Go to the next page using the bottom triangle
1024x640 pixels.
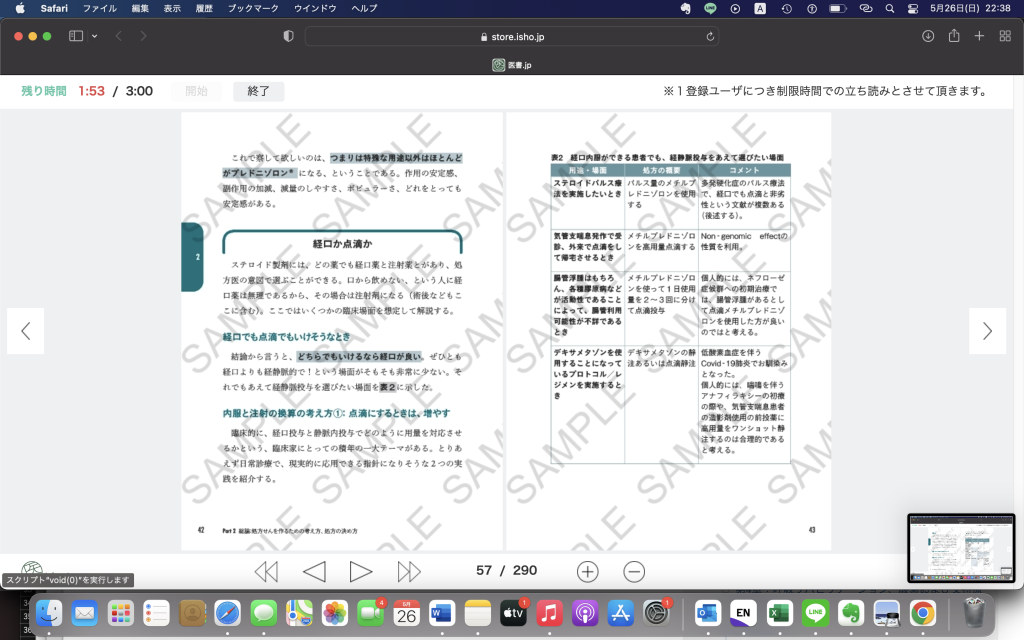click(361, 571)
